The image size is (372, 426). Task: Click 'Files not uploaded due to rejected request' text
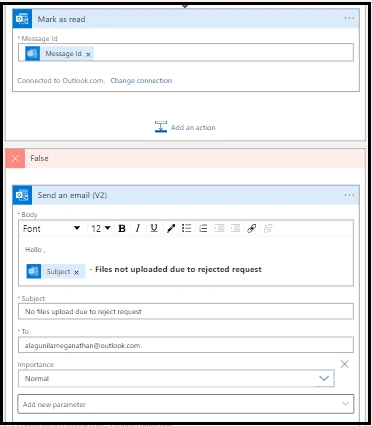coord(178,269)
